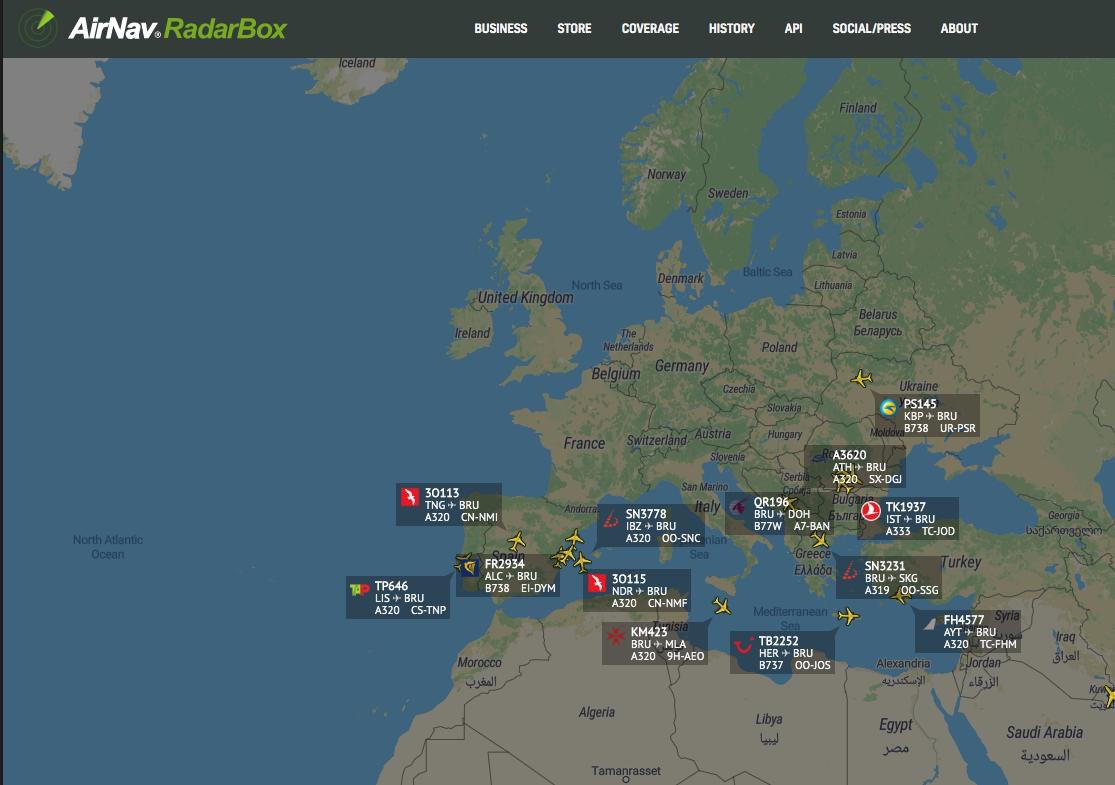Click registration CN-NMF on 3O115
Screen dimensions: 1115x785
667,603
